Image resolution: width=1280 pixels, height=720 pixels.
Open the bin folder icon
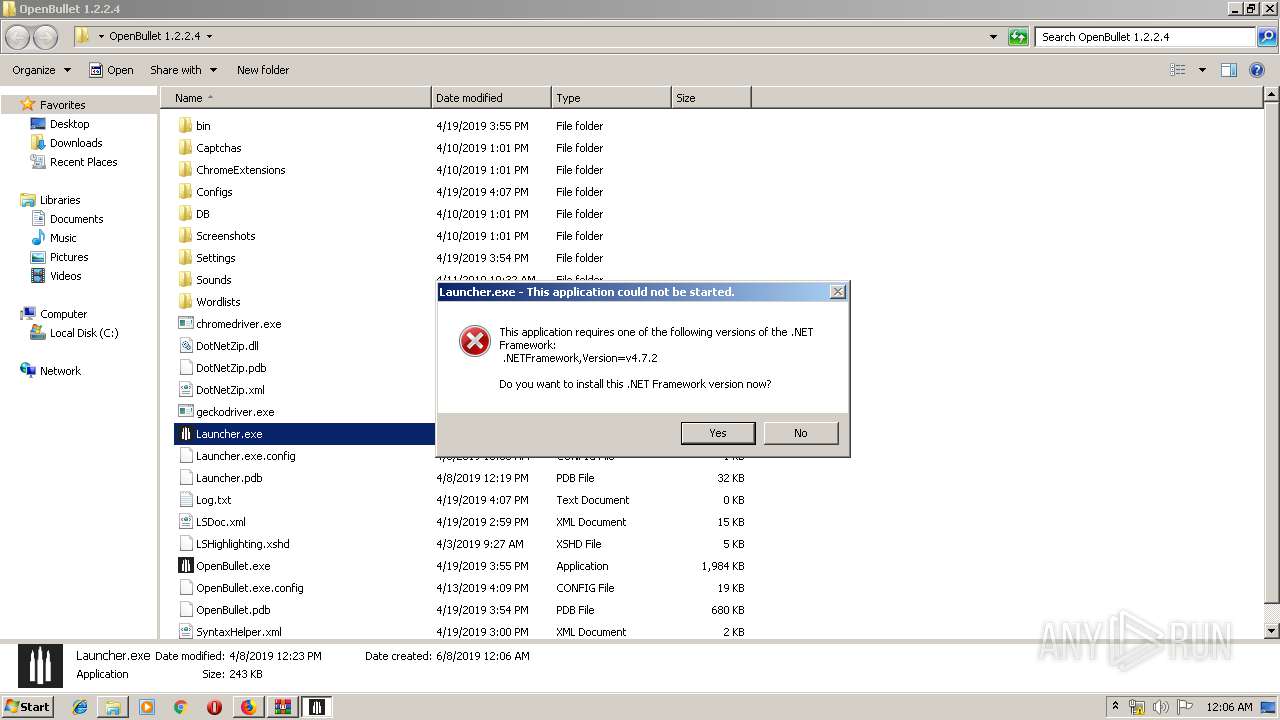point(185,126)
